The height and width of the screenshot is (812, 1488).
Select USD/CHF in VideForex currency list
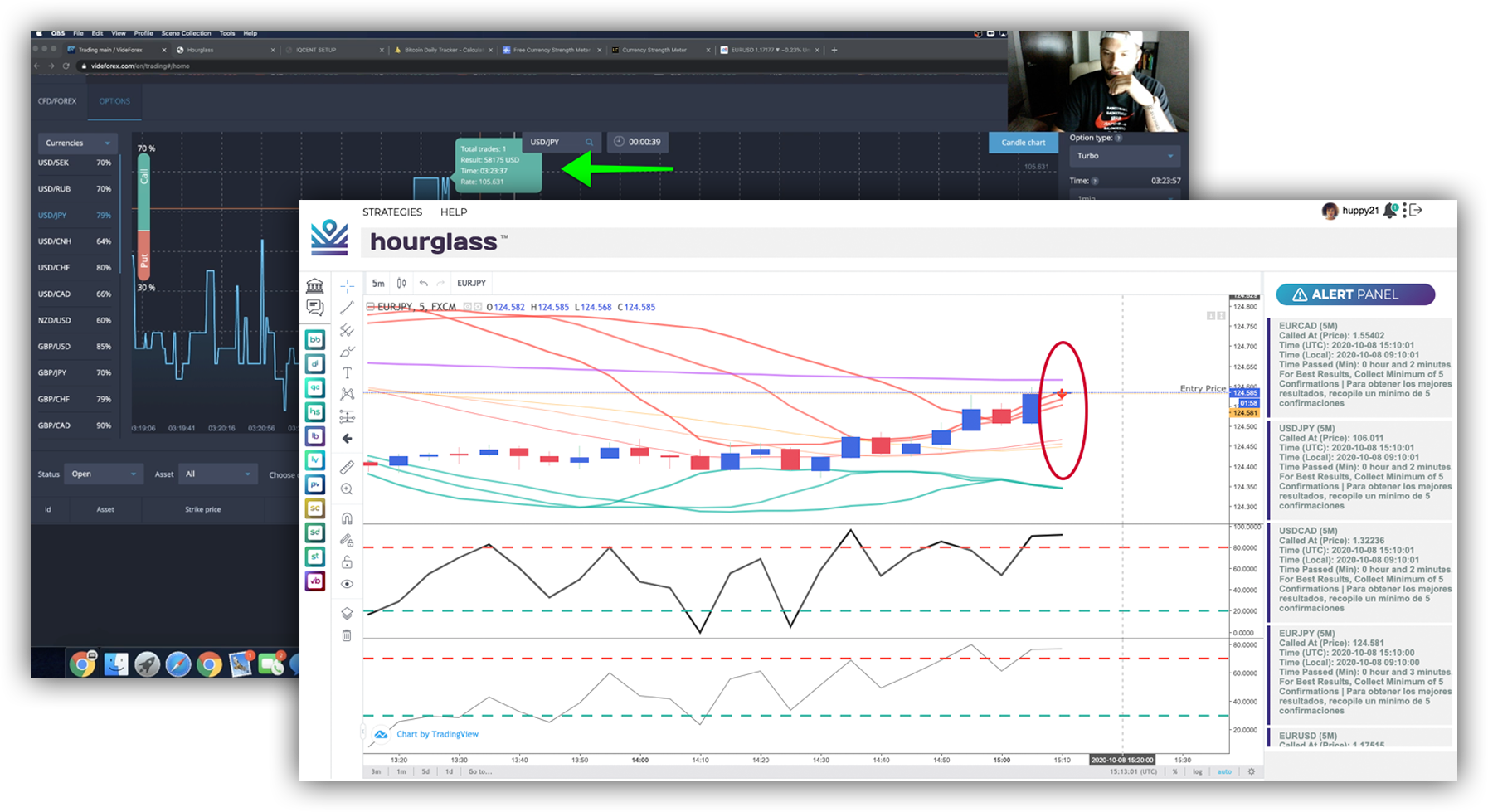tap(75, 268)
